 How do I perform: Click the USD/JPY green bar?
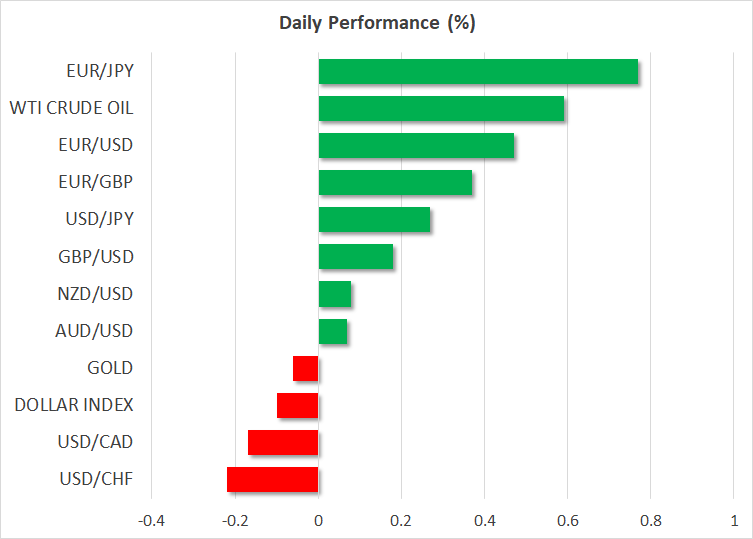[374, 219]
